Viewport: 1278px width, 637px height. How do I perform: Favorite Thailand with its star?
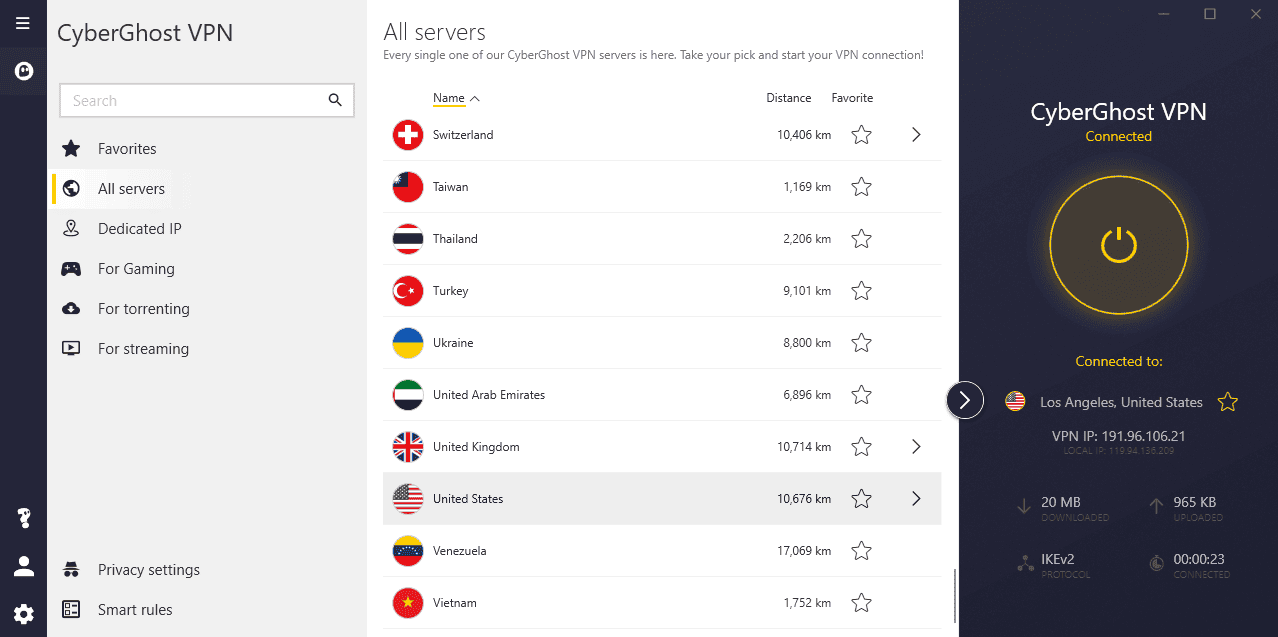tap(861, 239)
